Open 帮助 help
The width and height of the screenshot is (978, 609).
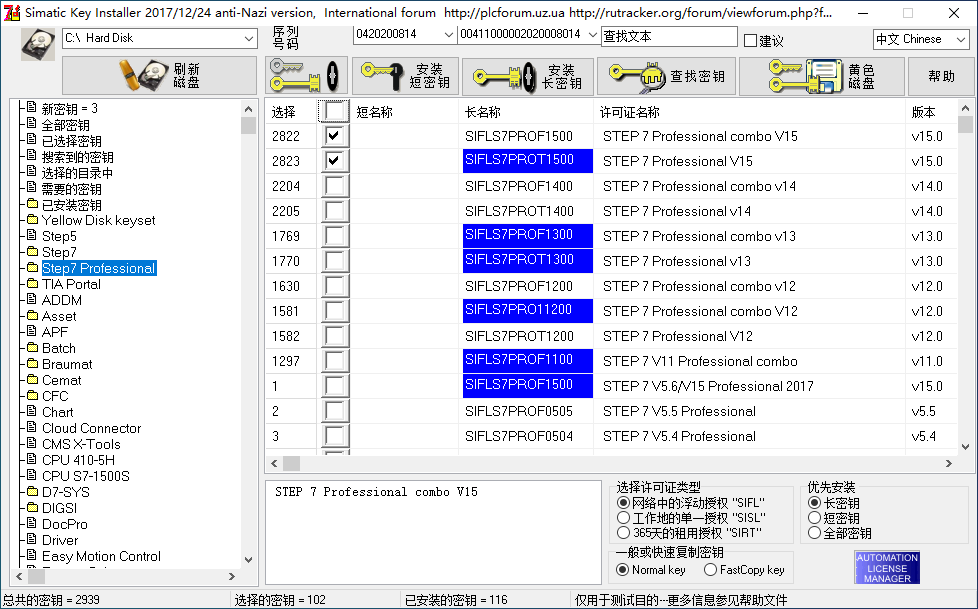941,76
